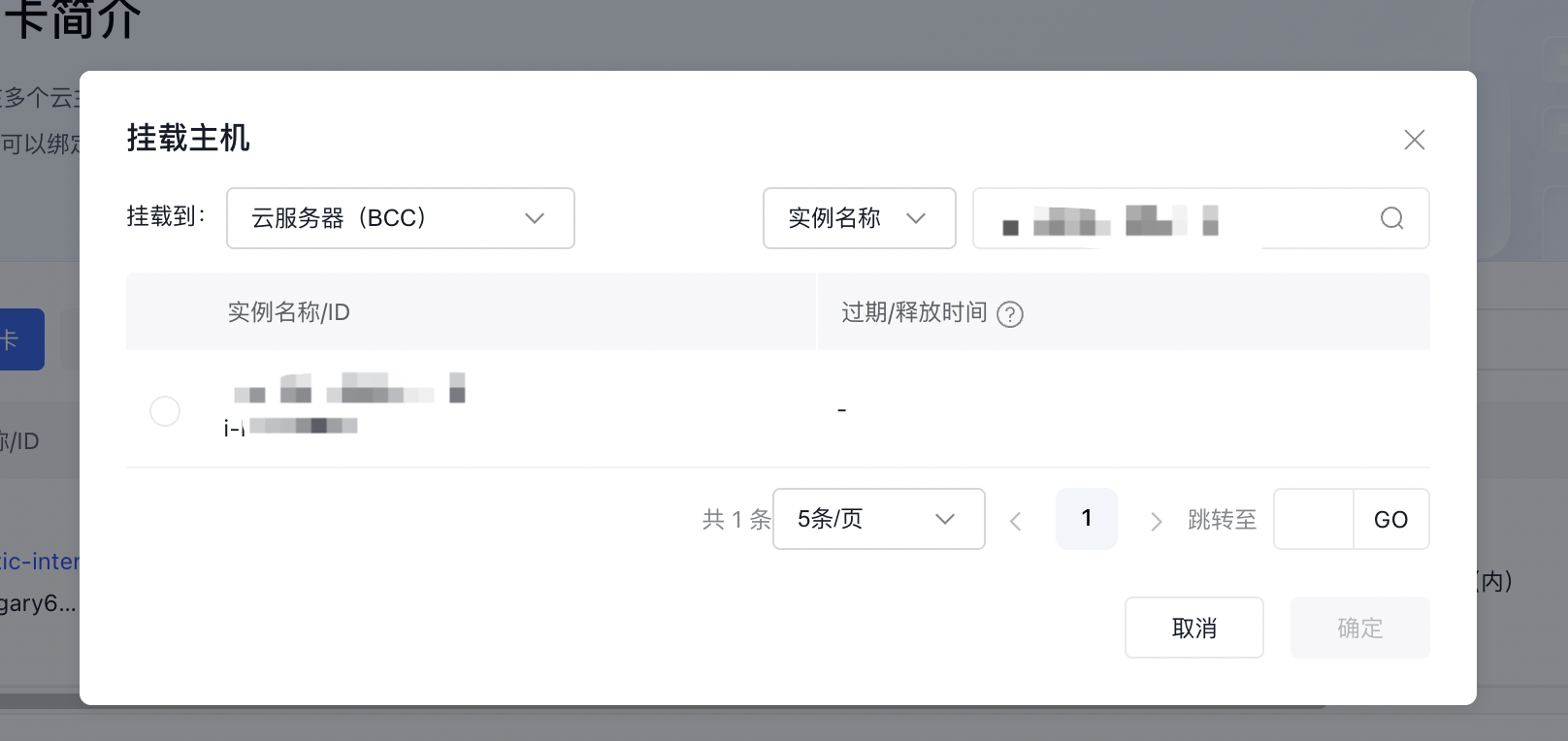The height and width of the screenshot is (741, 1568).
Task: Click the 实例名称/ID column header
Action: 288,312
